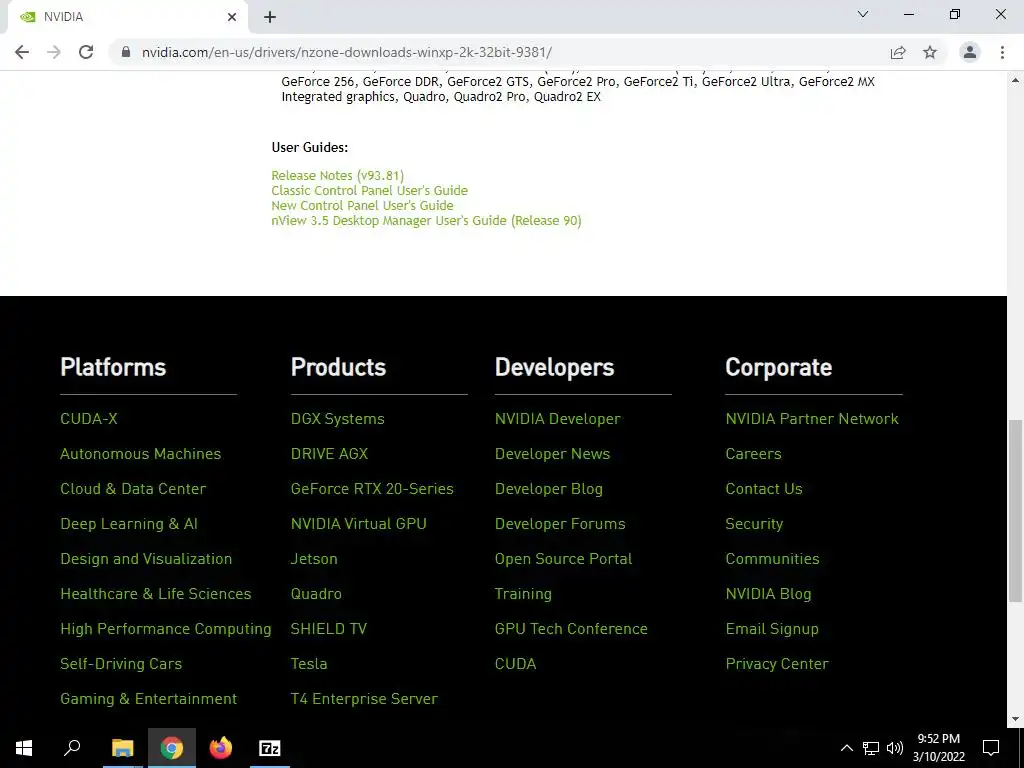Open the network status tray icon
Screen dimensions: 1024x768
pos(871,748)
